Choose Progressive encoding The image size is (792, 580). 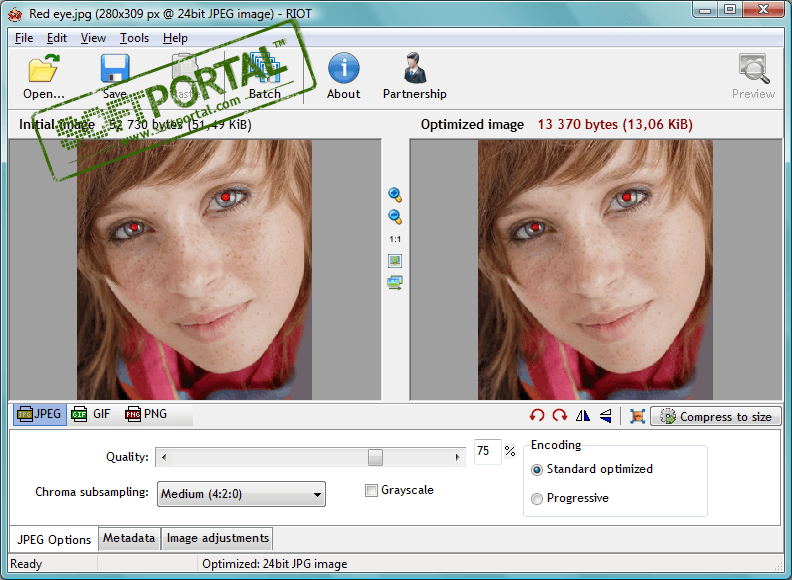(x=537, y=499)
